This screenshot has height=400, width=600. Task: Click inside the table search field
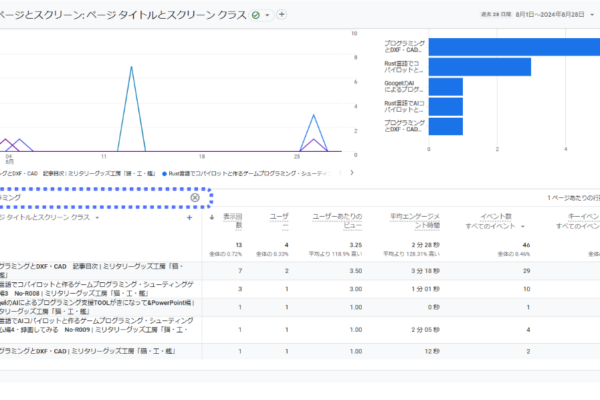point(94,198)
